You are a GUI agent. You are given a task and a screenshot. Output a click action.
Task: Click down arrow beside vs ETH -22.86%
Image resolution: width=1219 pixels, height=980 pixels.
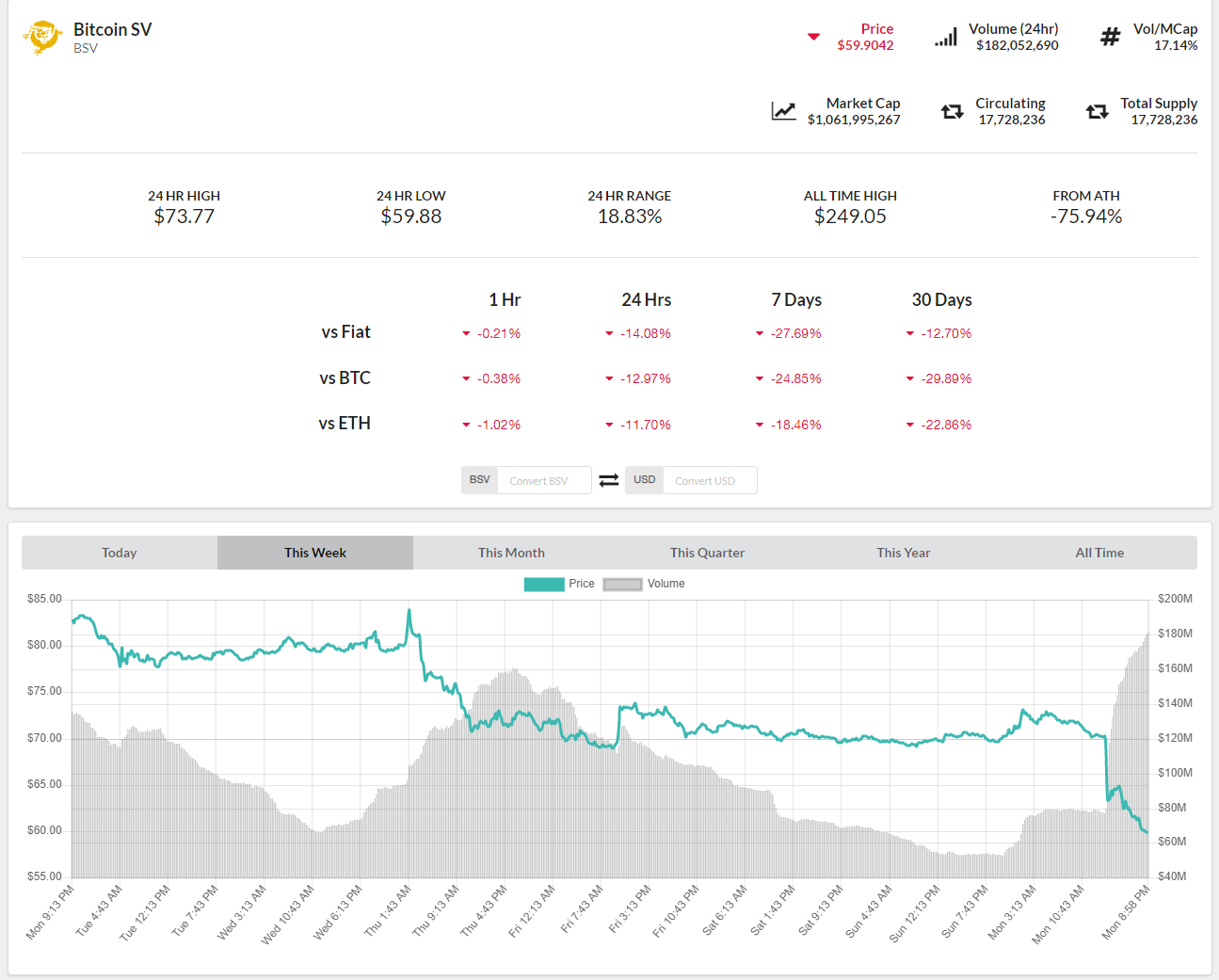point(910,425)
